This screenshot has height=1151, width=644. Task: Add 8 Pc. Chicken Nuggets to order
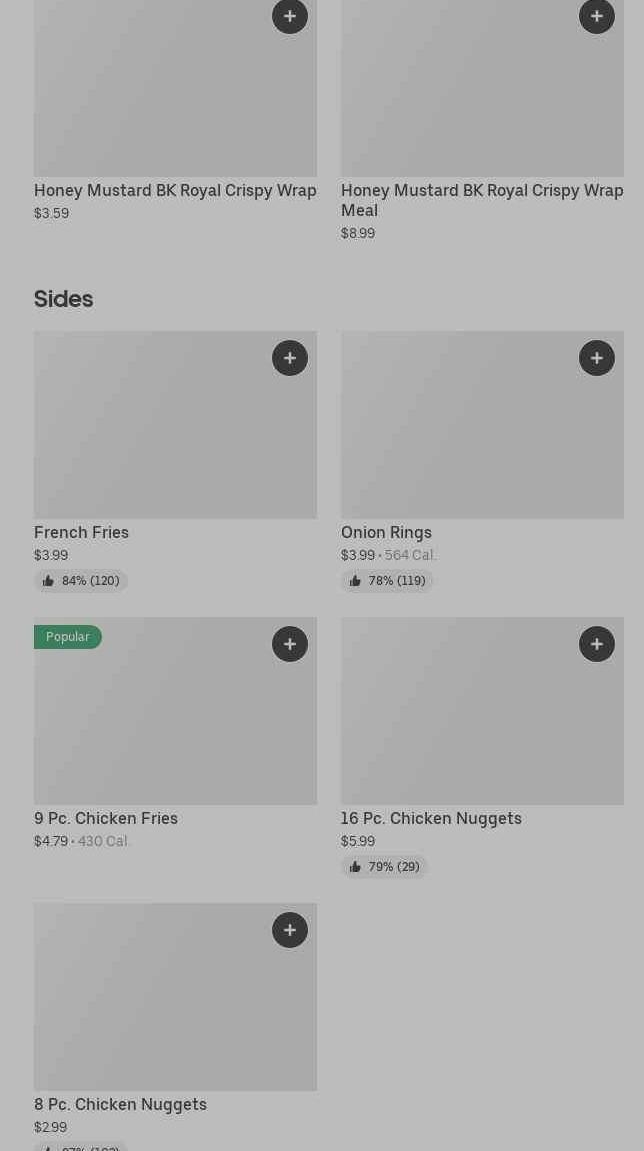click(290, 930)
